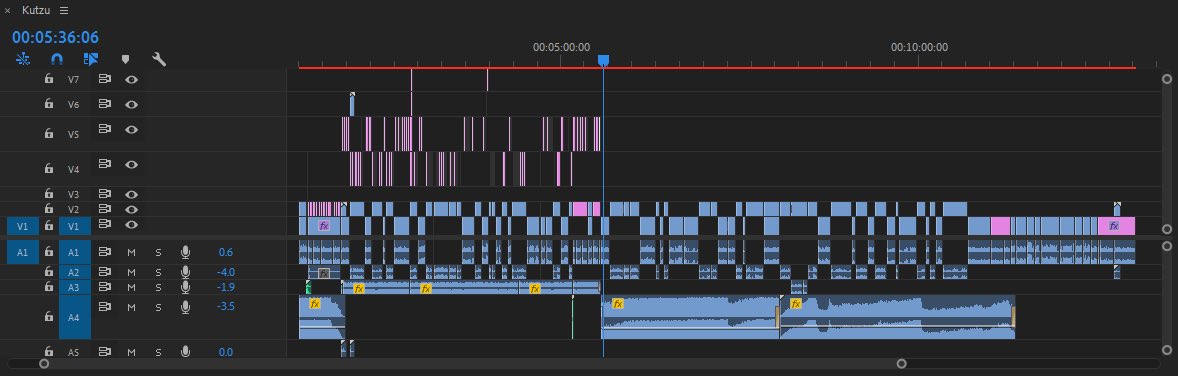The width and height of the screenshot is (1178, 376).
Task: Close the Kutzu sequence tab
Action: click(8, 11)
